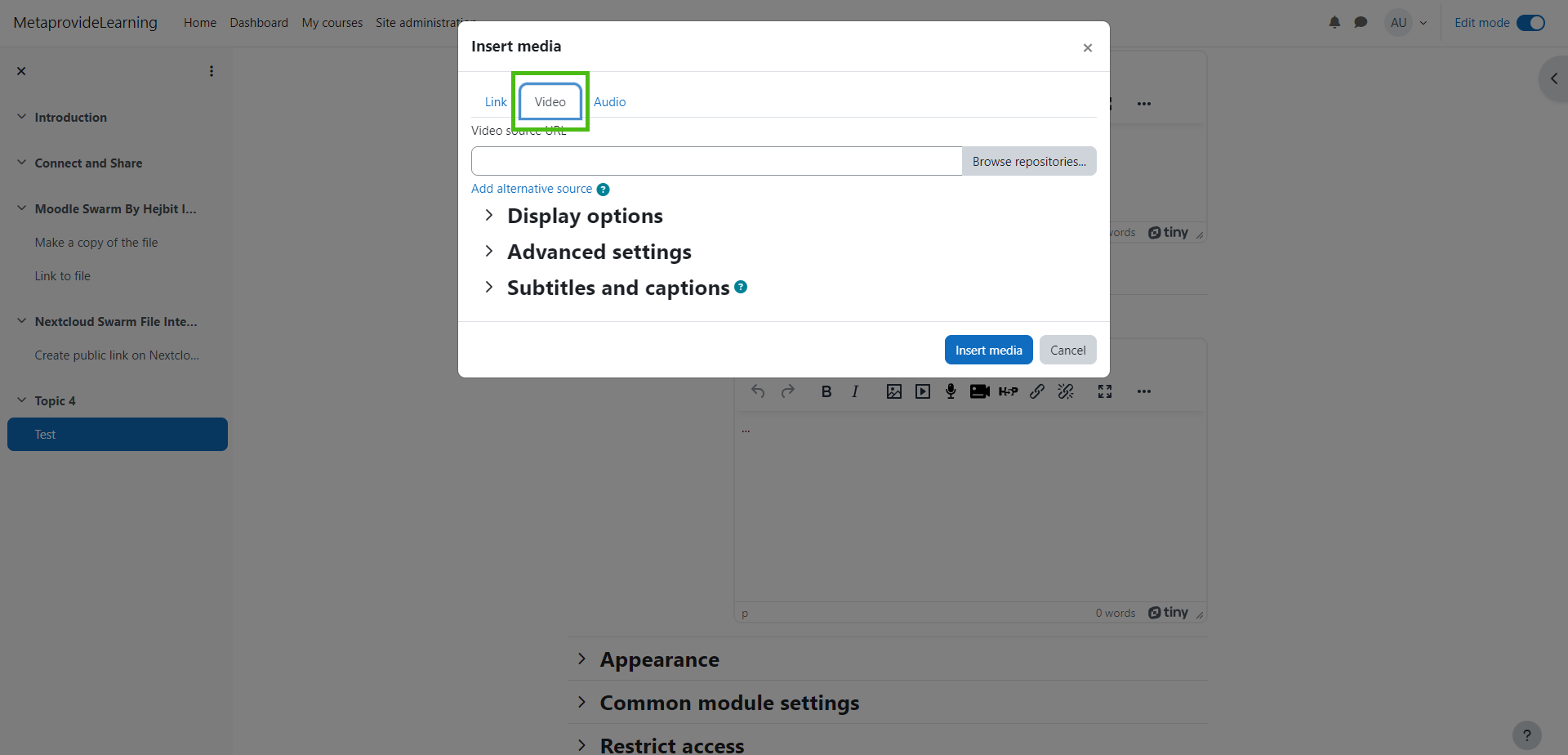
Task: Open the messaging chat bubble icon
Action: (x=1361, y=23)
